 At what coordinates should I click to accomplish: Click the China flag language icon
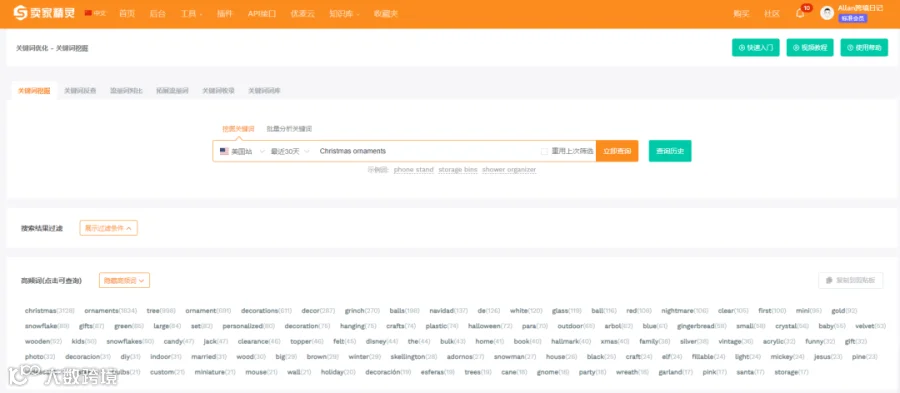pyautogui.click(x=88, y=13)
